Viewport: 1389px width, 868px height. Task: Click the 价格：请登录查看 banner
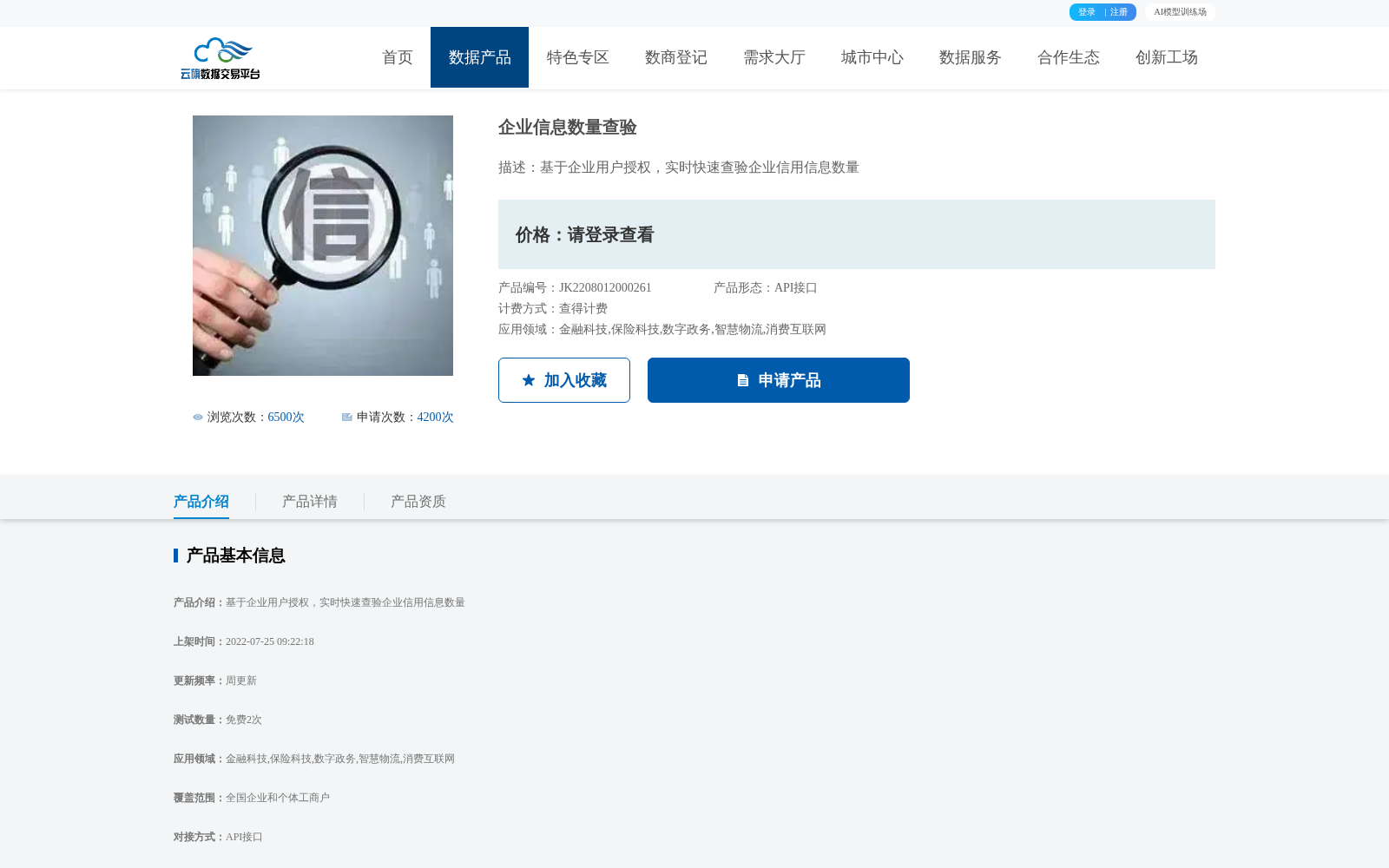[x=857, y=234]
